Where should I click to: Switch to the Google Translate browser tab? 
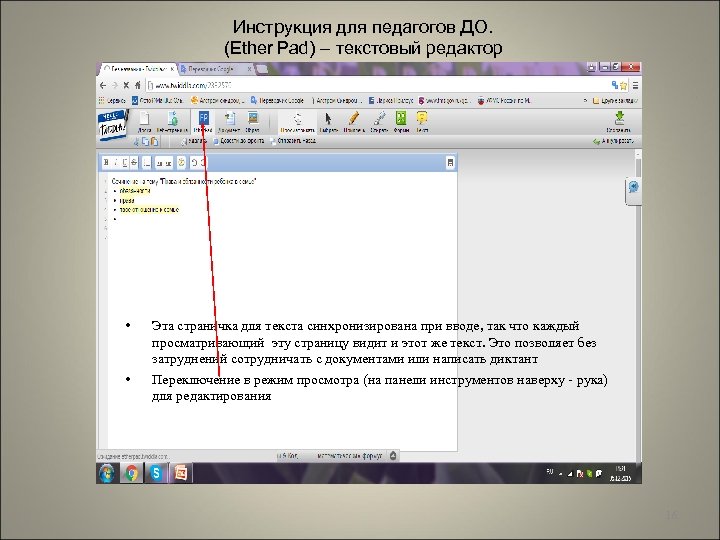216,69
